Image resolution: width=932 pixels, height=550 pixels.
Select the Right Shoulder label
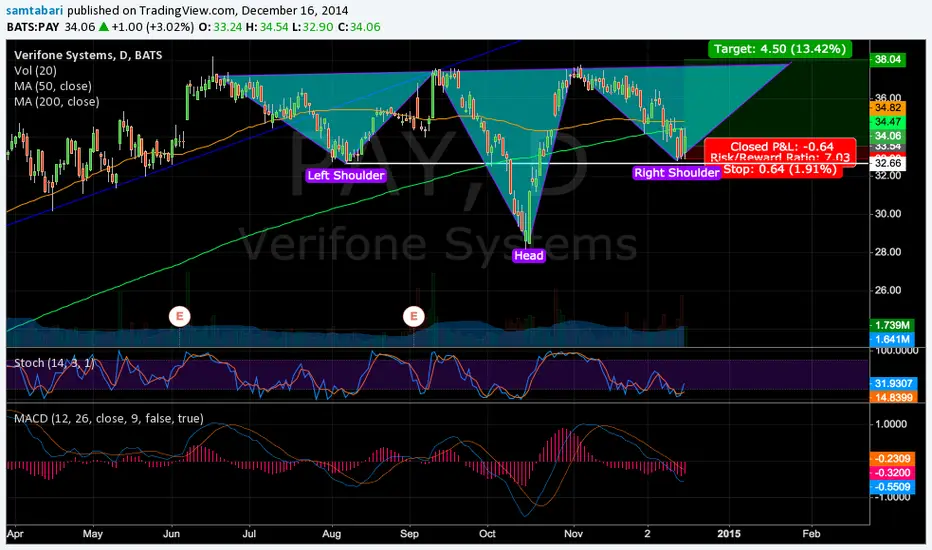(676, 173)
